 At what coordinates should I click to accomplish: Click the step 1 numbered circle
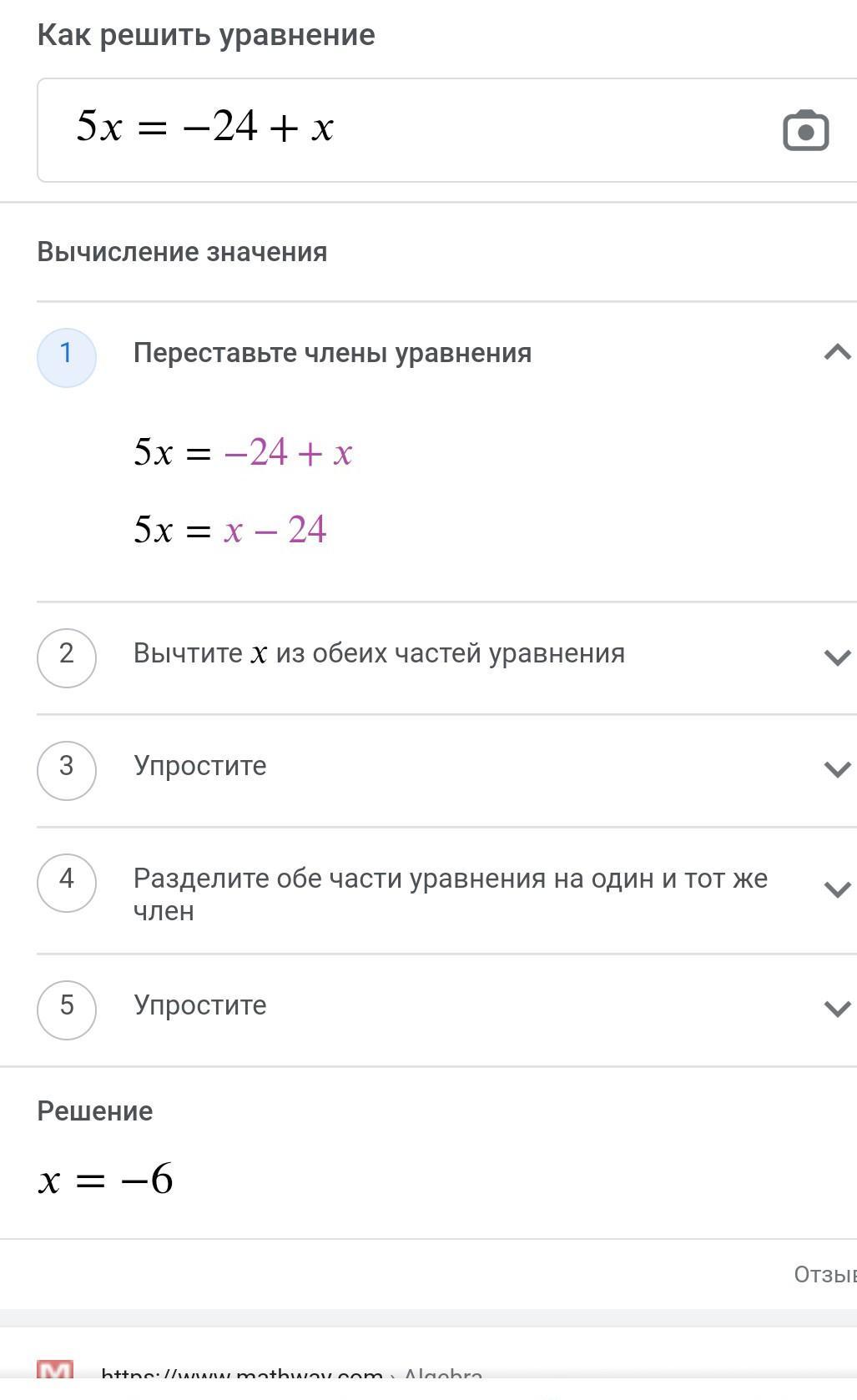[67, 357]
